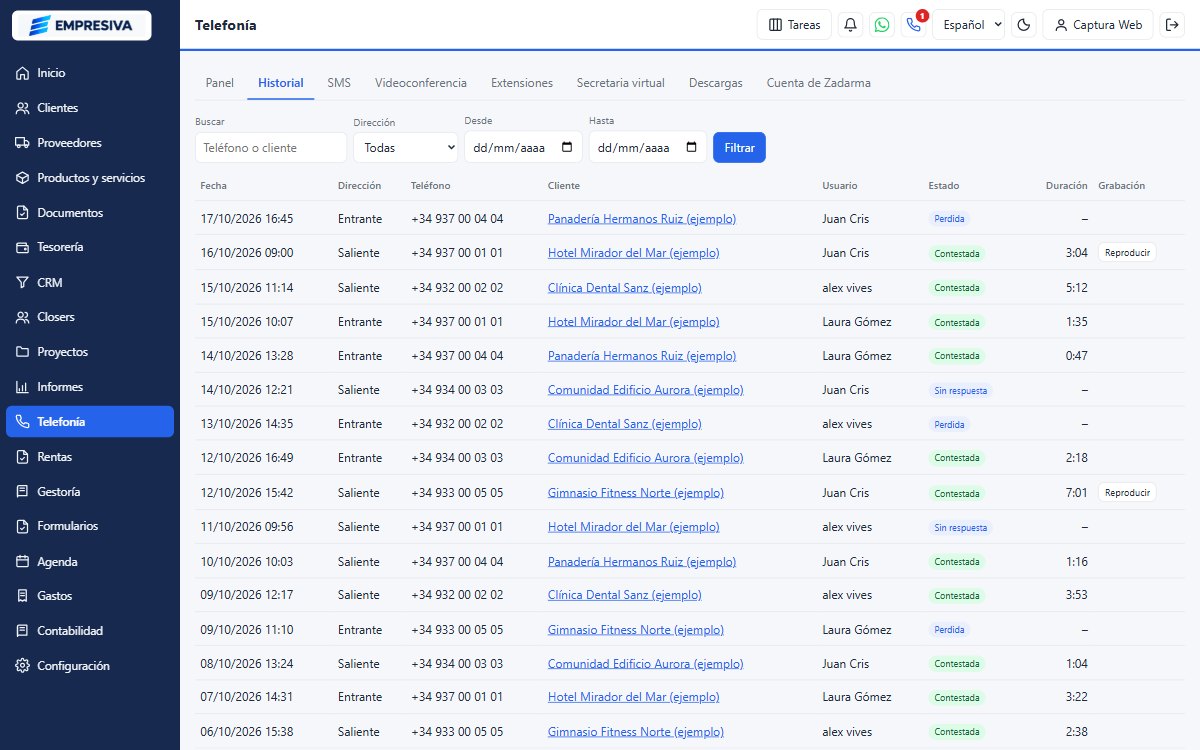
Task: Open the Tareas button
Action: (x=794, y=25)
